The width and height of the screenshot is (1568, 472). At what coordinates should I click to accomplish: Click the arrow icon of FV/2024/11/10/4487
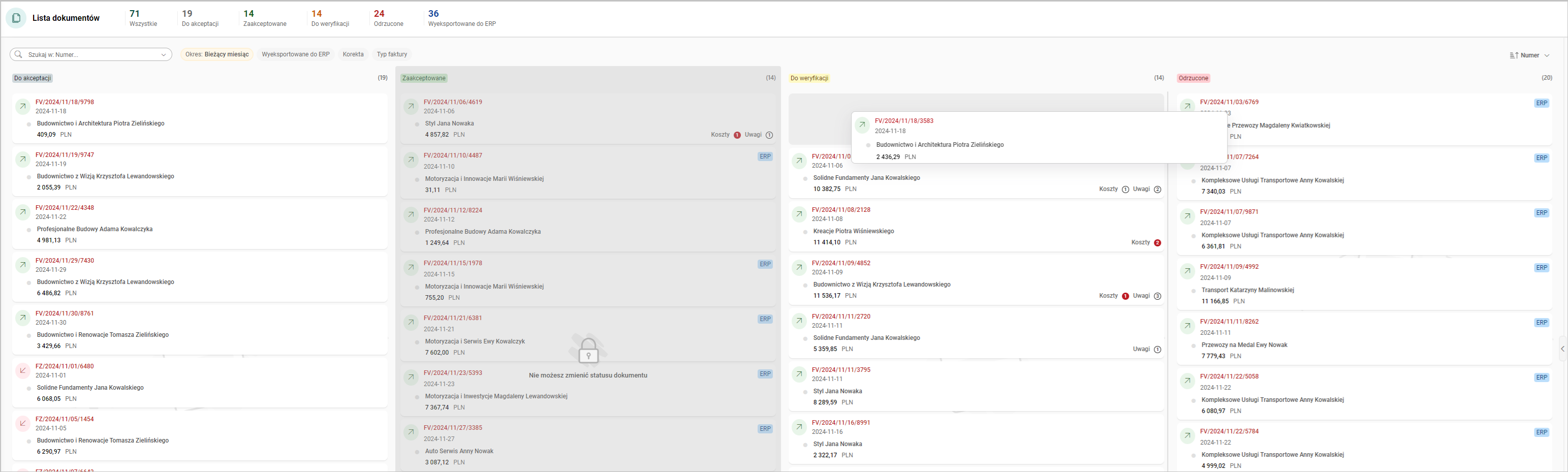[411, 160]
